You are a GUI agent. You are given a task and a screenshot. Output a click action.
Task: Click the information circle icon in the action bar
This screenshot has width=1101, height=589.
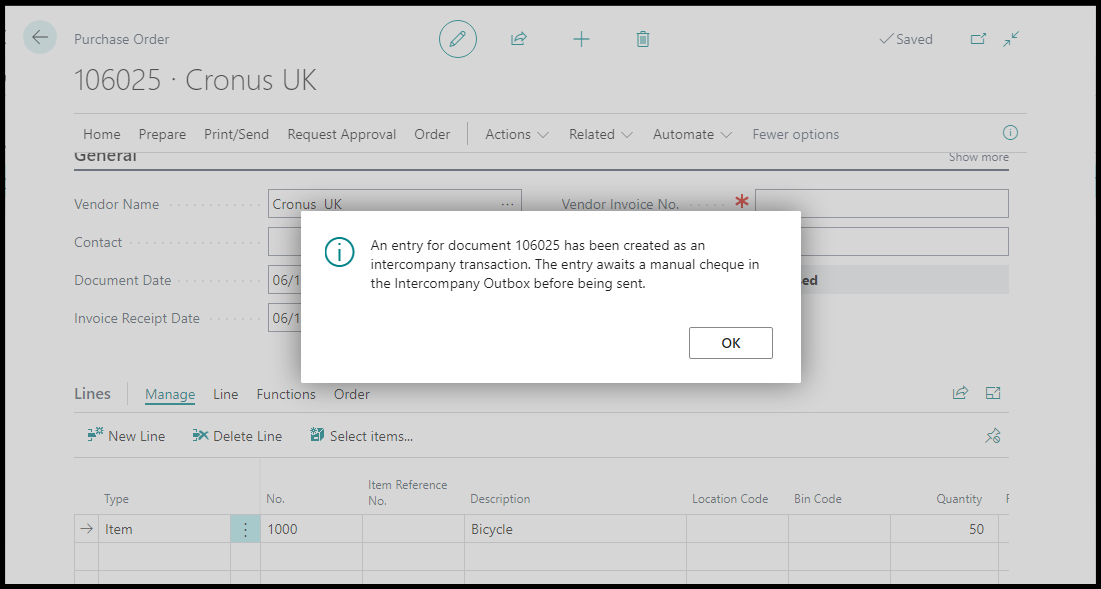pyautogui.click(x=1010, y=133)
